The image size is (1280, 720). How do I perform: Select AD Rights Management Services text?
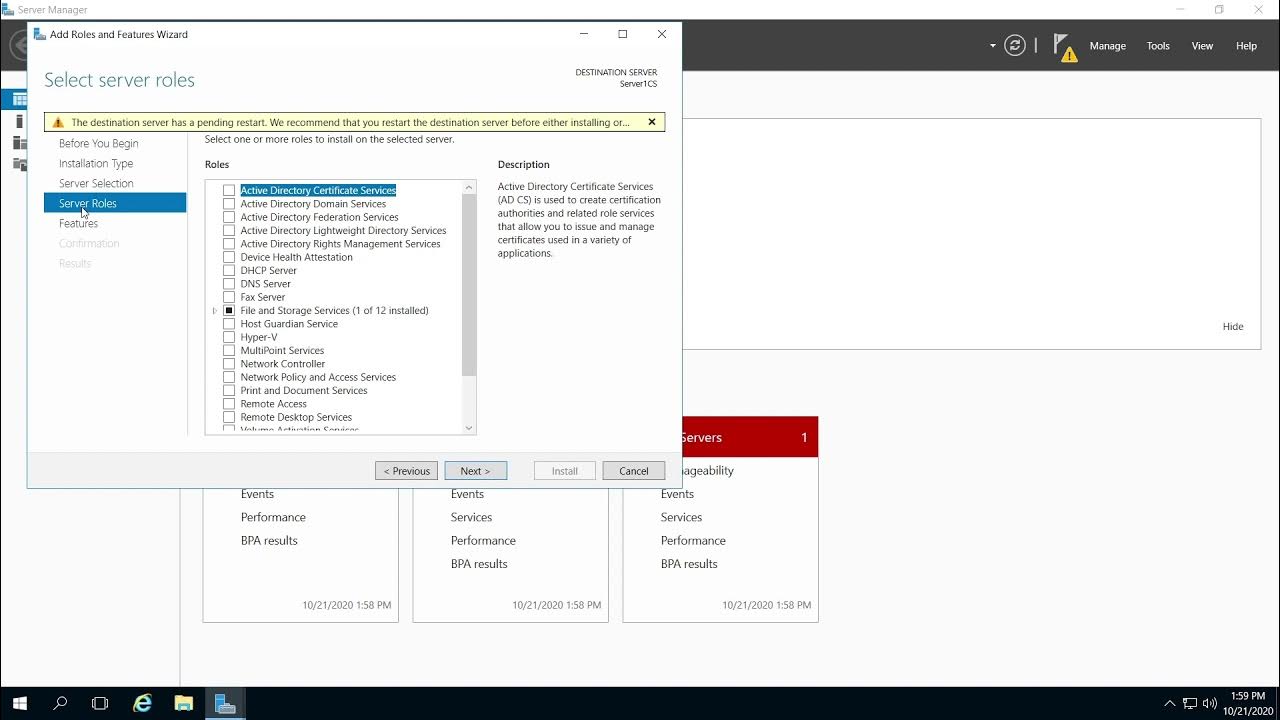340,244
